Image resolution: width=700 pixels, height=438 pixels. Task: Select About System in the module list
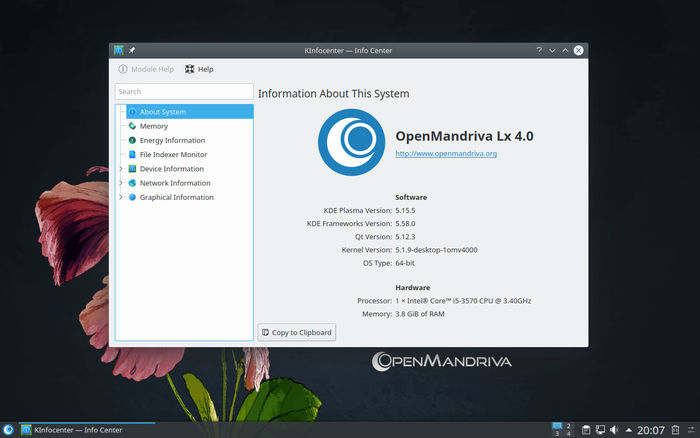point(162,112)
